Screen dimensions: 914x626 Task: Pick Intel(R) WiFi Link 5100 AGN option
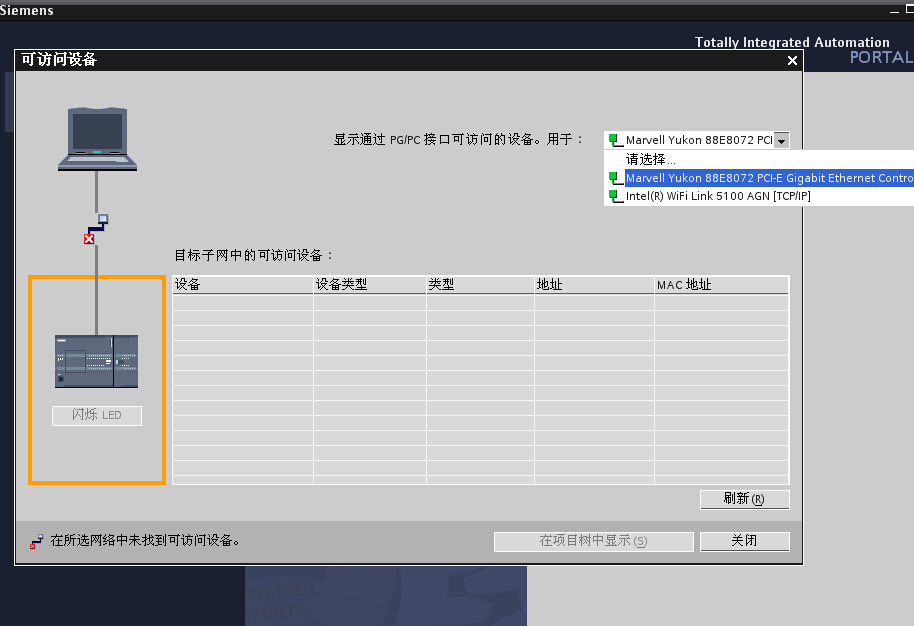pos(718,196)
